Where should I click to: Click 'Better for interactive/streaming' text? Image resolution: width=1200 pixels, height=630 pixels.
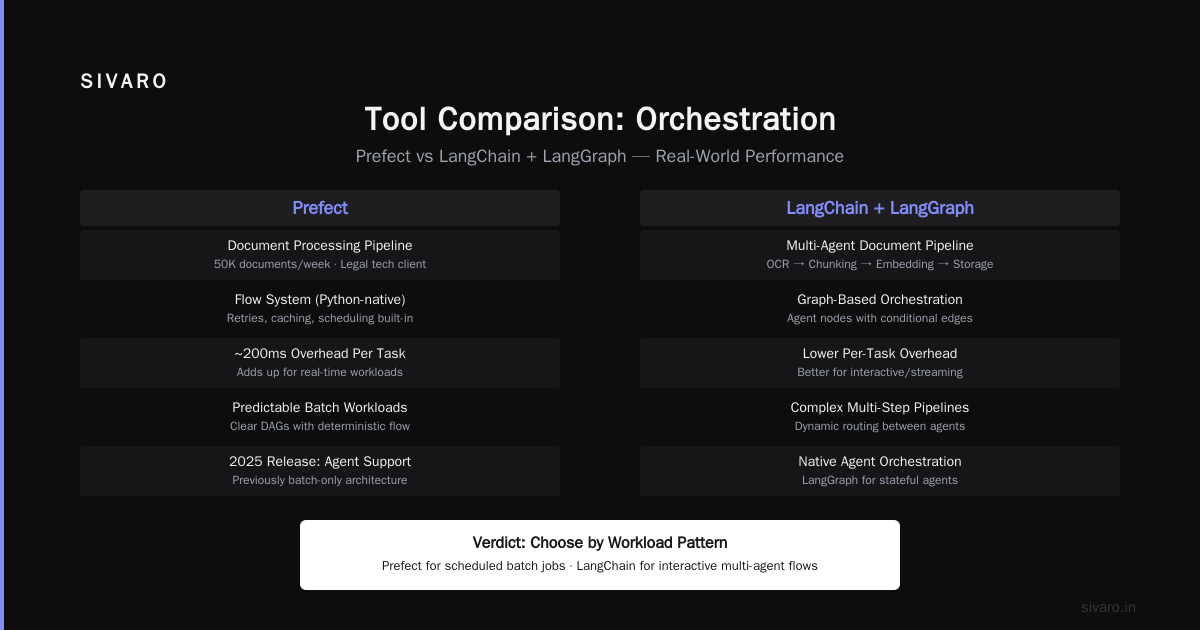pyautogui.click(x=880, y=372)
